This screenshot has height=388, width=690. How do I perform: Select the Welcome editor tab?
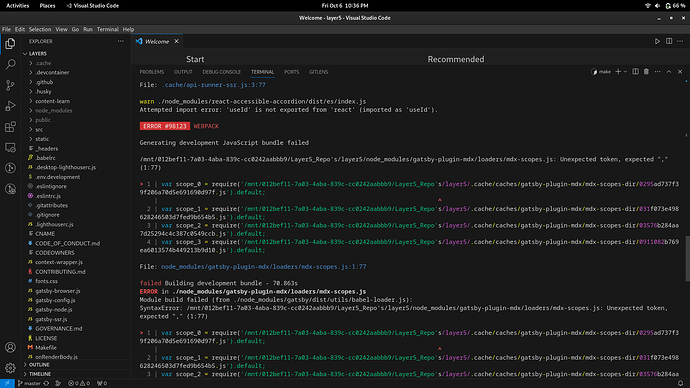tap(157, 41)
